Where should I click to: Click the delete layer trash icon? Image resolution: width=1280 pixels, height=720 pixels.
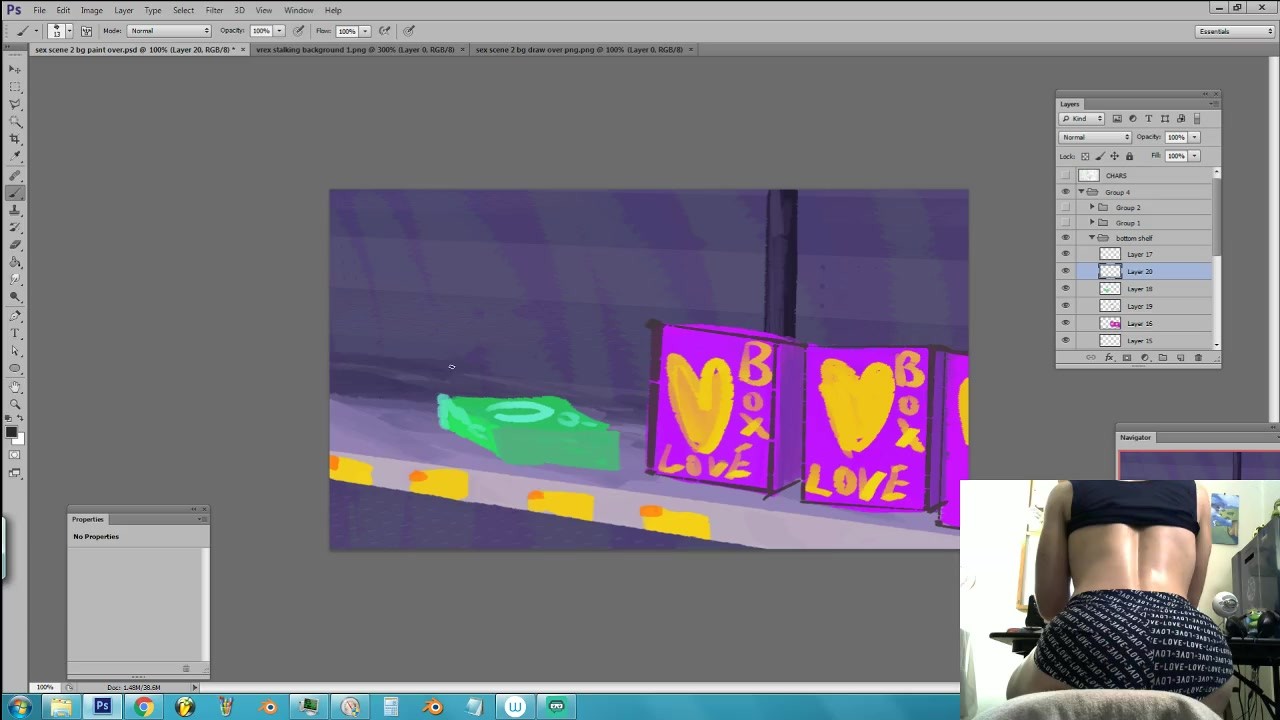click(x=1198, y=358)
